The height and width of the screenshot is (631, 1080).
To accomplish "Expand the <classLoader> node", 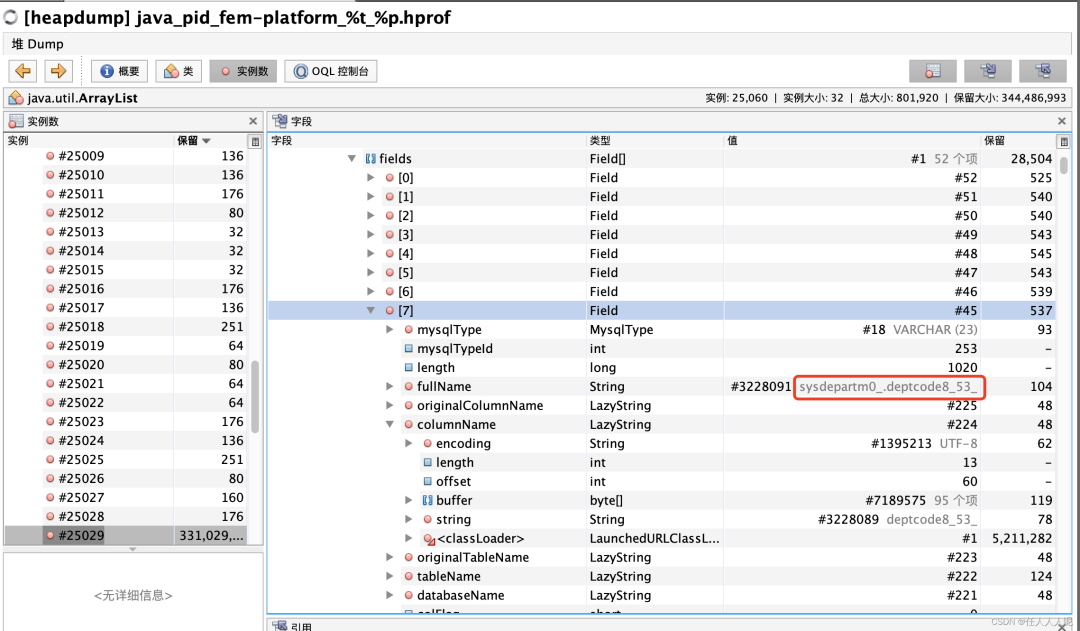I will [408, 538].
